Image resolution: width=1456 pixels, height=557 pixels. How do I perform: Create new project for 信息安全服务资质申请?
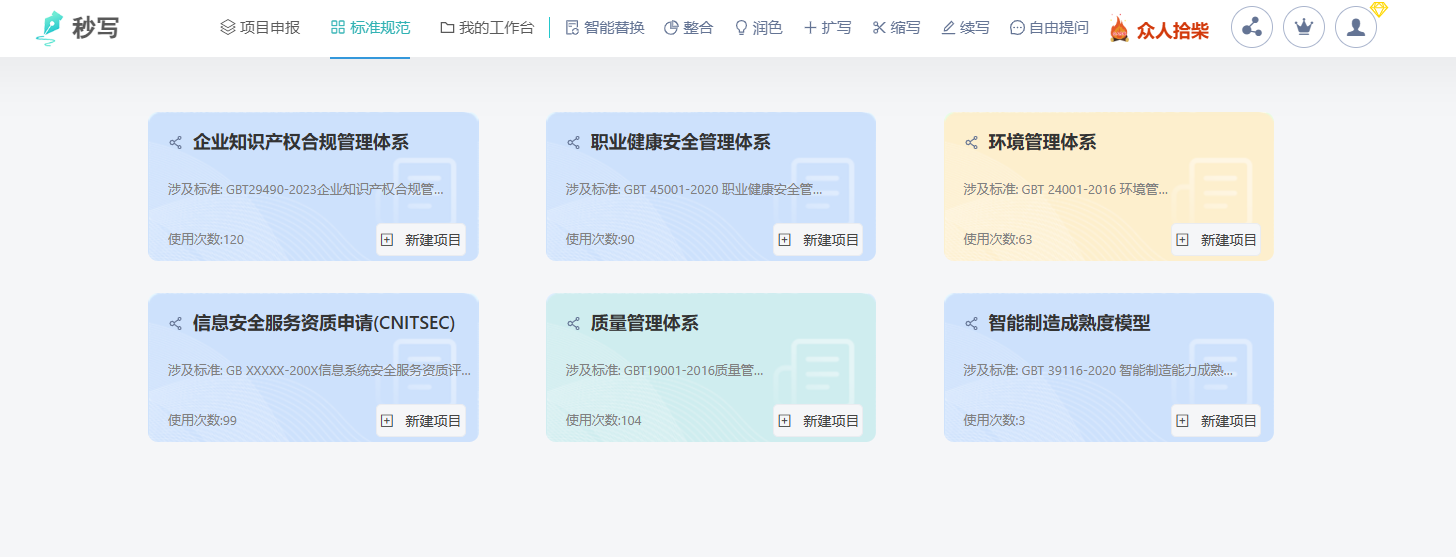point(421,421)
